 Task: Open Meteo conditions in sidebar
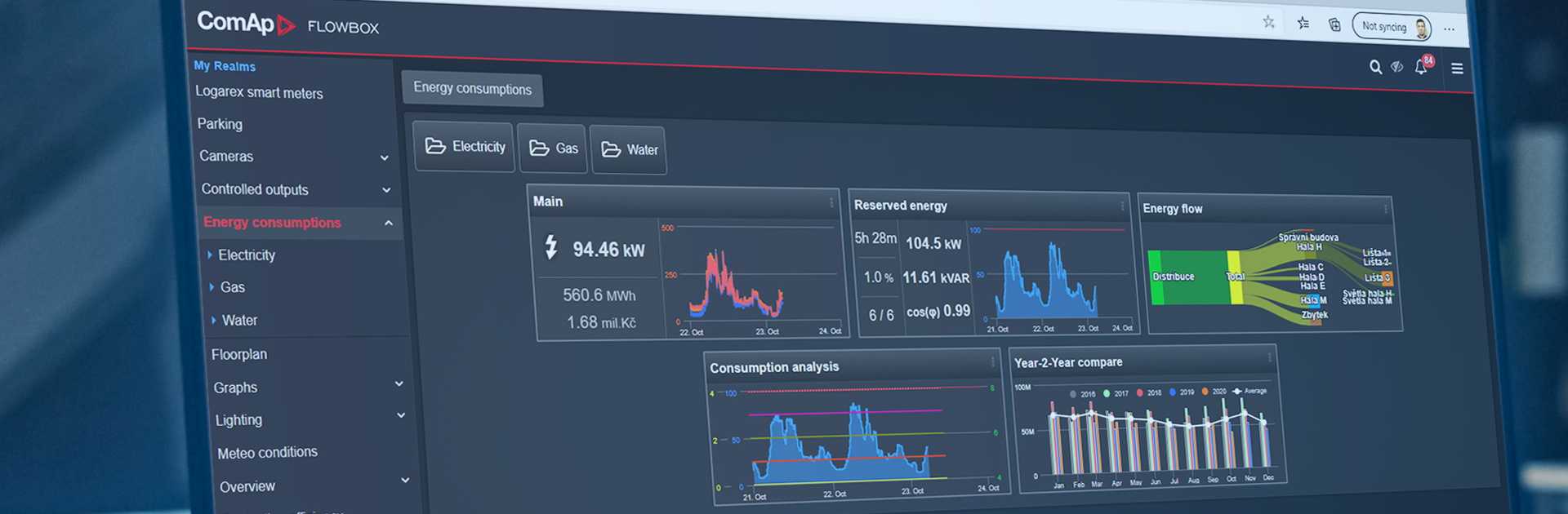[267, 452]
